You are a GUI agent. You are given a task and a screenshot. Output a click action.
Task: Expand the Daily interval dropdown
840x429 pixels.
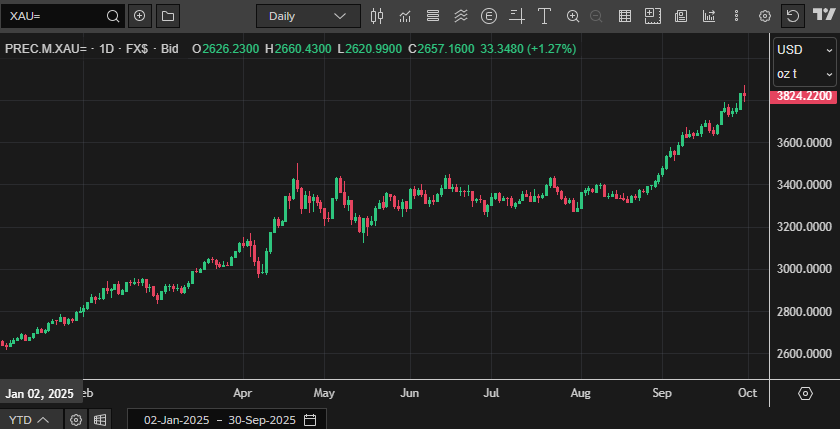tap(308, 16)
